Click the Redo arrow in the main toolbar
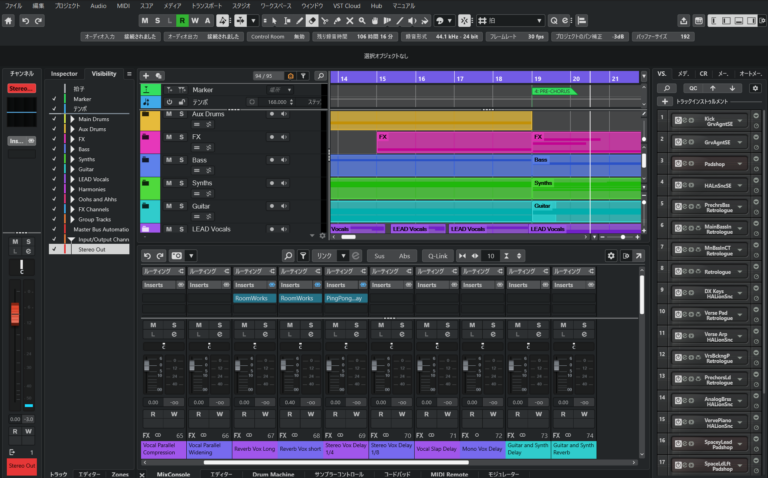The image size is (768, 478). coord(38,21)
